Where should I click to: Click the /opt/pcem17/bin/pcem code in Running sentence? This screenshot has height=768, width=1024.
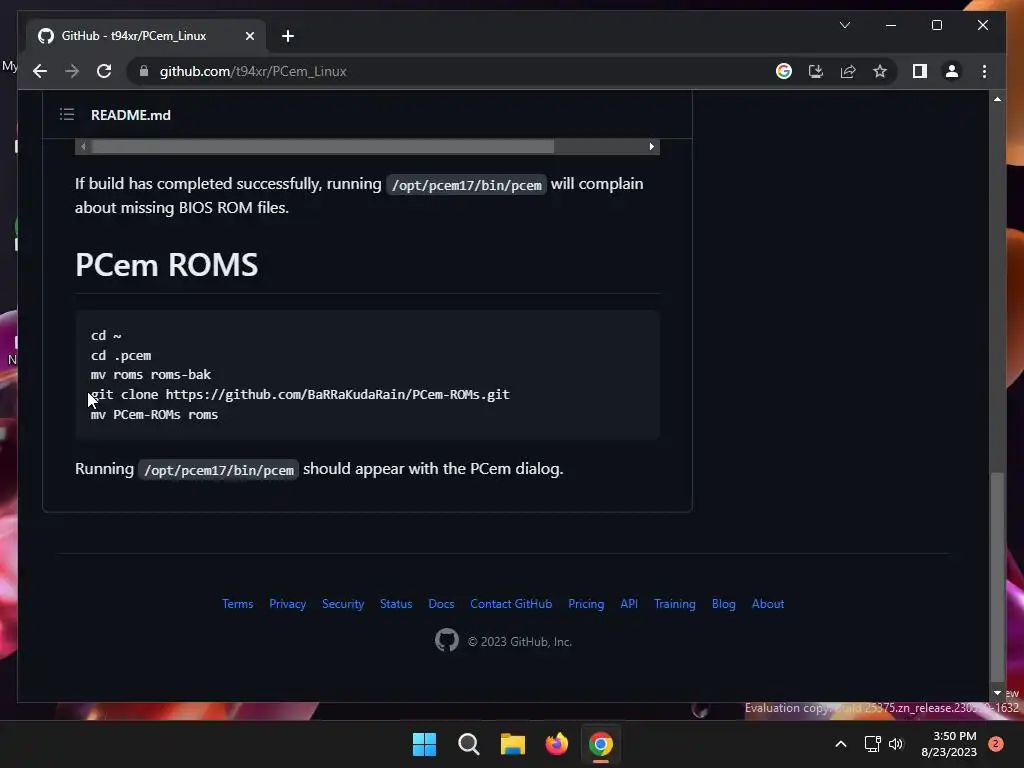(219, 470)
